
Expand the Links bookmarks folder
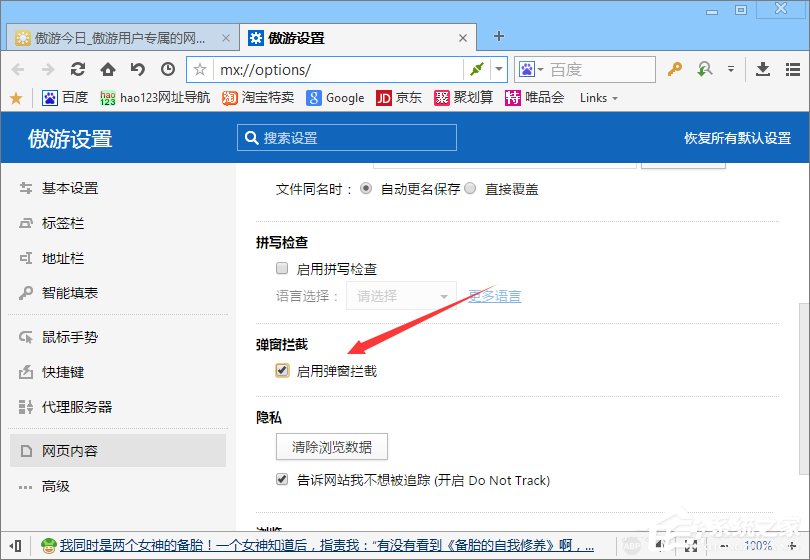[x=599, y=98]
